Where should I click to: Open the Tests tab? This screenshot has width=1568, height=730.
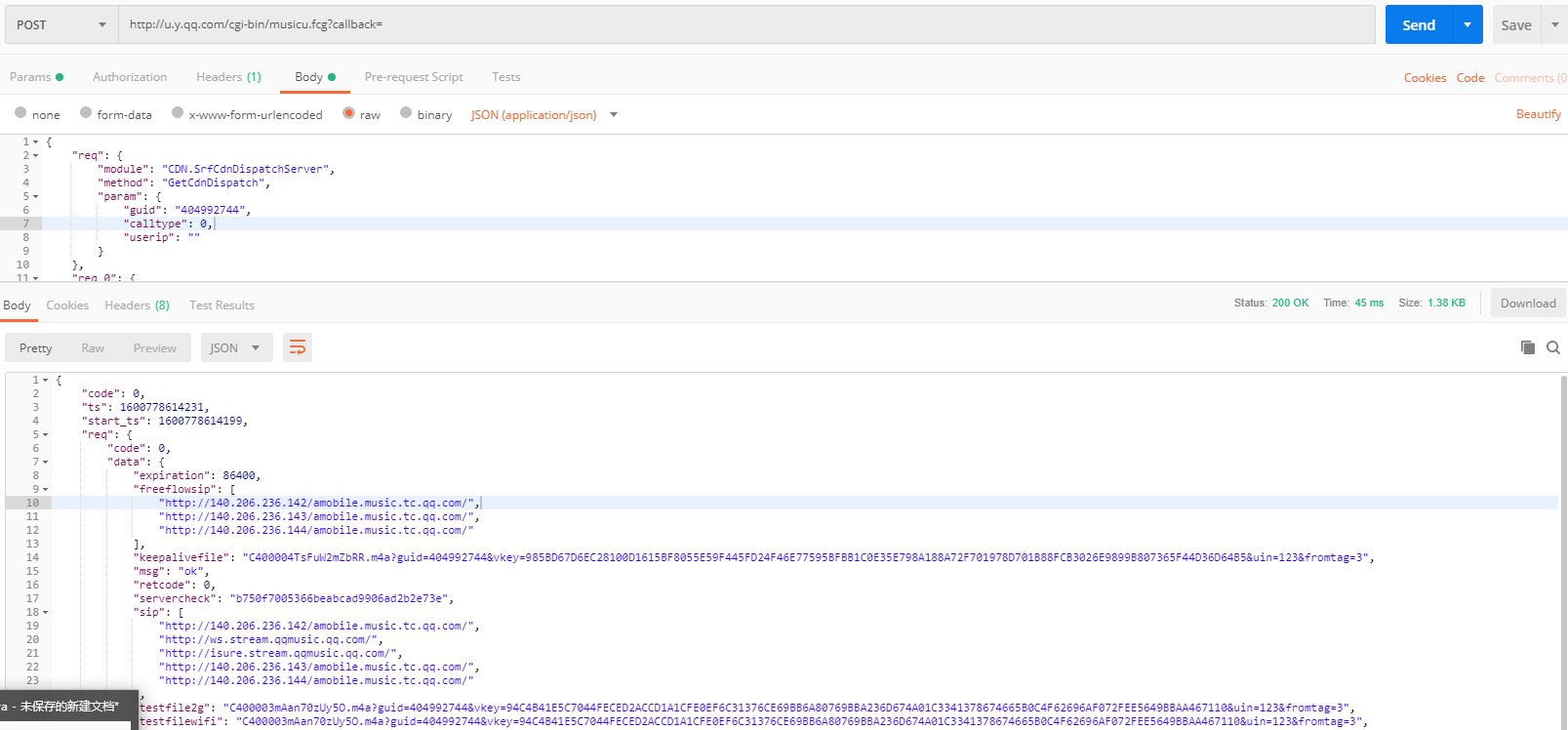click(505, 76)
